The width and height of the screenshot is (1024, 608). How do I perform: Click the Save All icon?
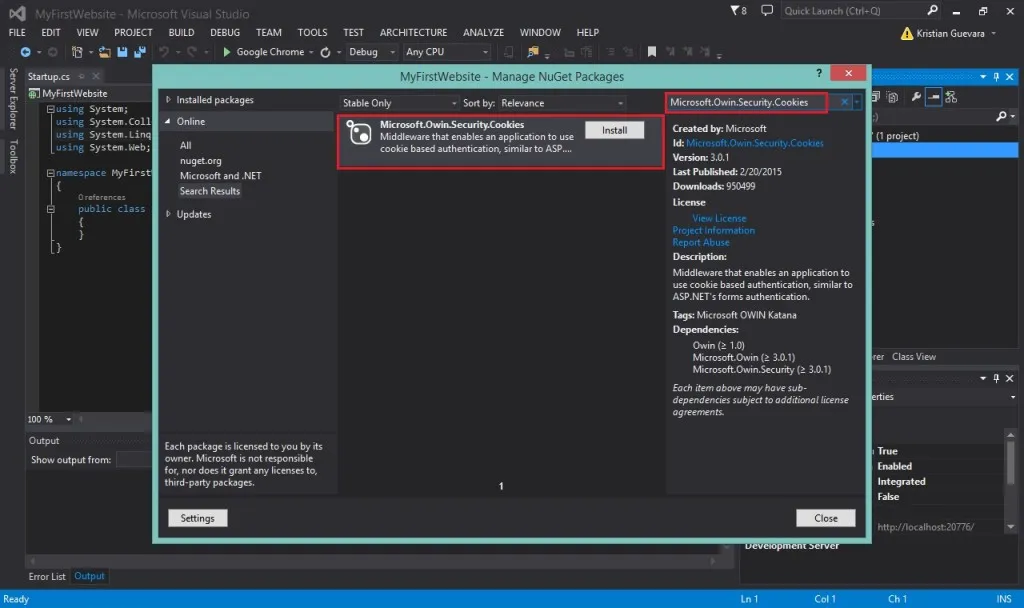coord(140,52)
